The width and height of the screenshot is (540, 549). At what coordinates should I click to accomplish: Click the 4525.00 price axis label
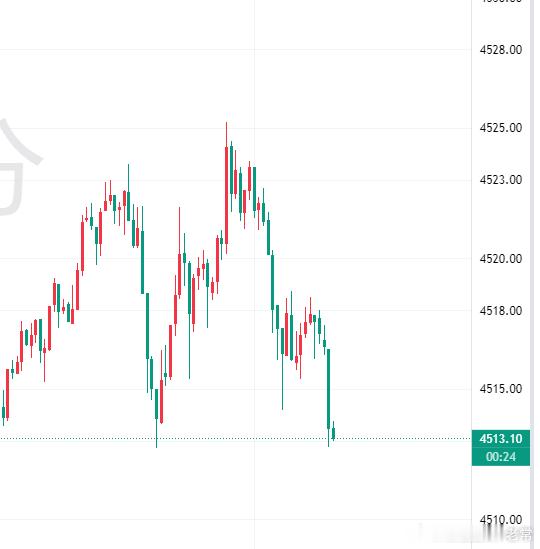click(501, 128)
